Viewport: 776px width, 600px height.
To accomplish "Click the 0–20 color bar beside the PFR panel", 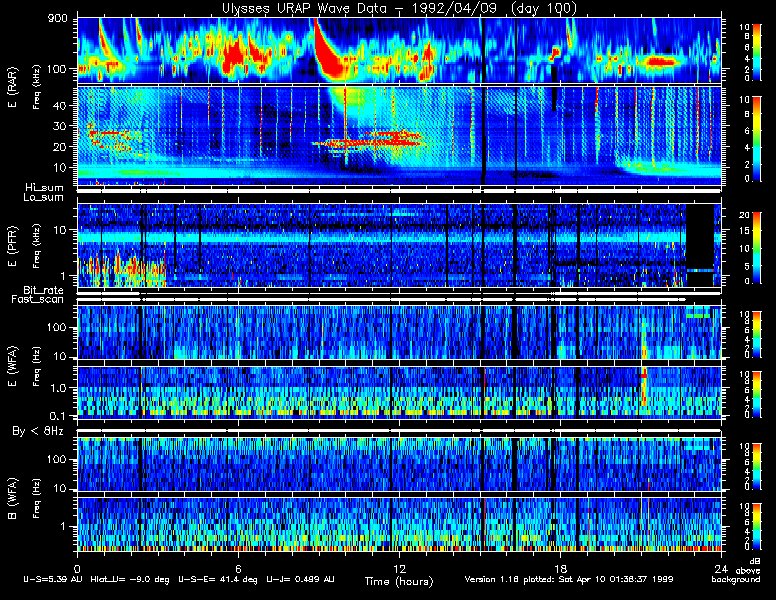I will pos(756,248).
